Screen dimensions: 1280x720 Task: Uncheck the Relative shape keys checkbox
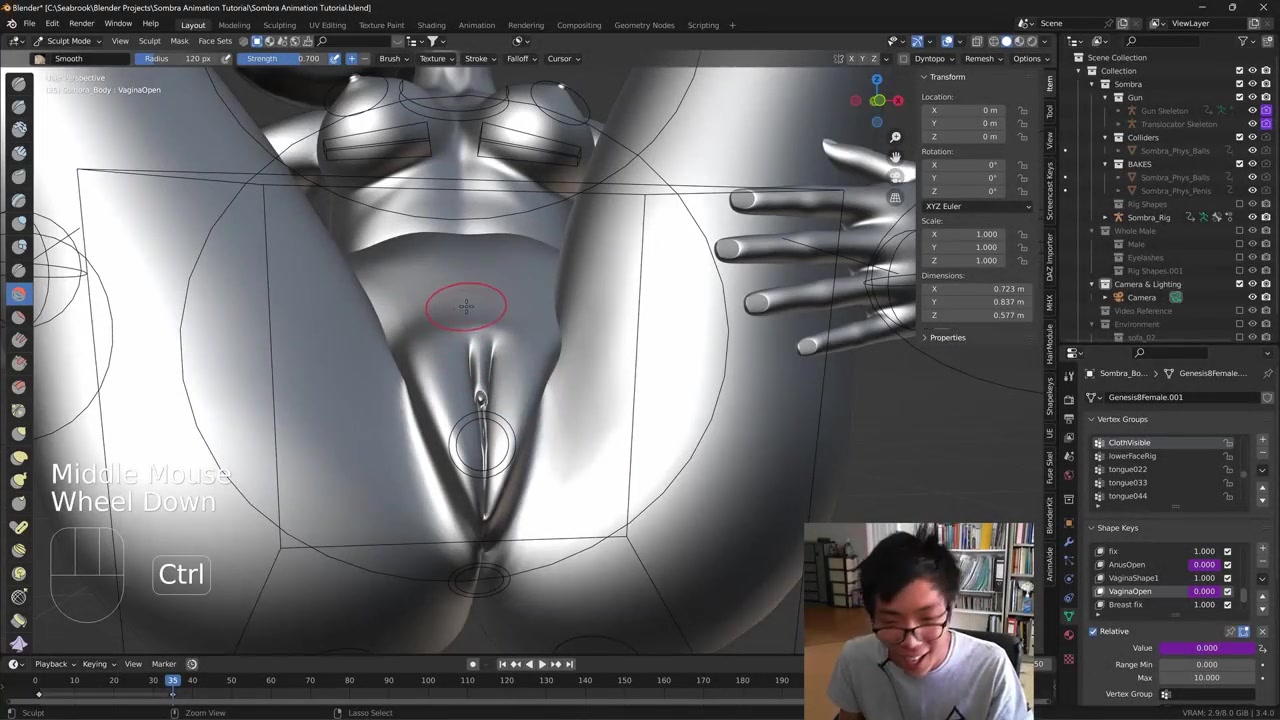1093,631
